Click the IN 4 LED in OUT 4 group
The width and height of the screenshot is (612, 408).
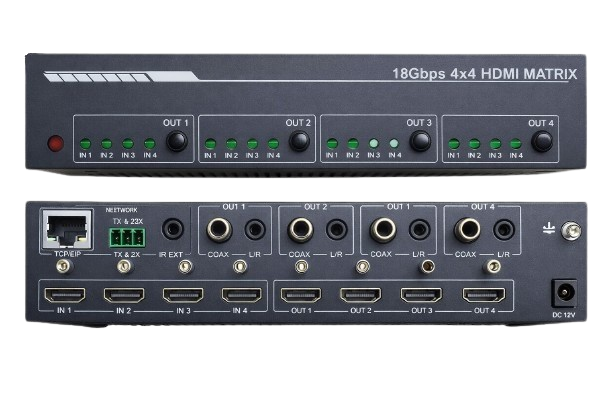(x=516, y=144)
